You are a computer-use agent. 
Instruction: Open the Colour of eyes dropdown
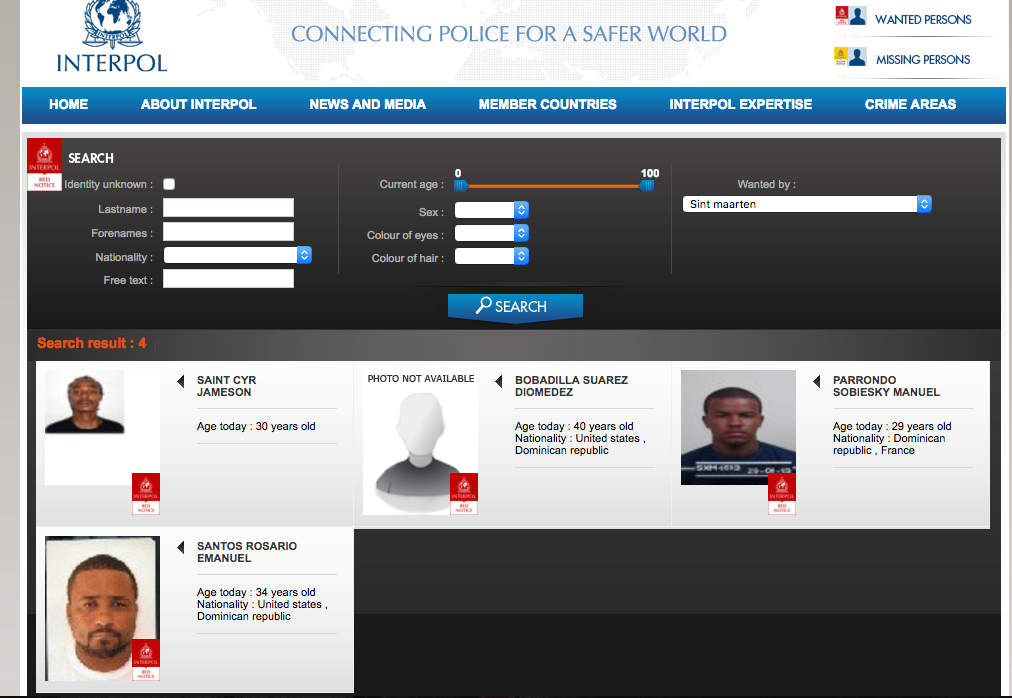pyautogui.click(x=492, y=233)
